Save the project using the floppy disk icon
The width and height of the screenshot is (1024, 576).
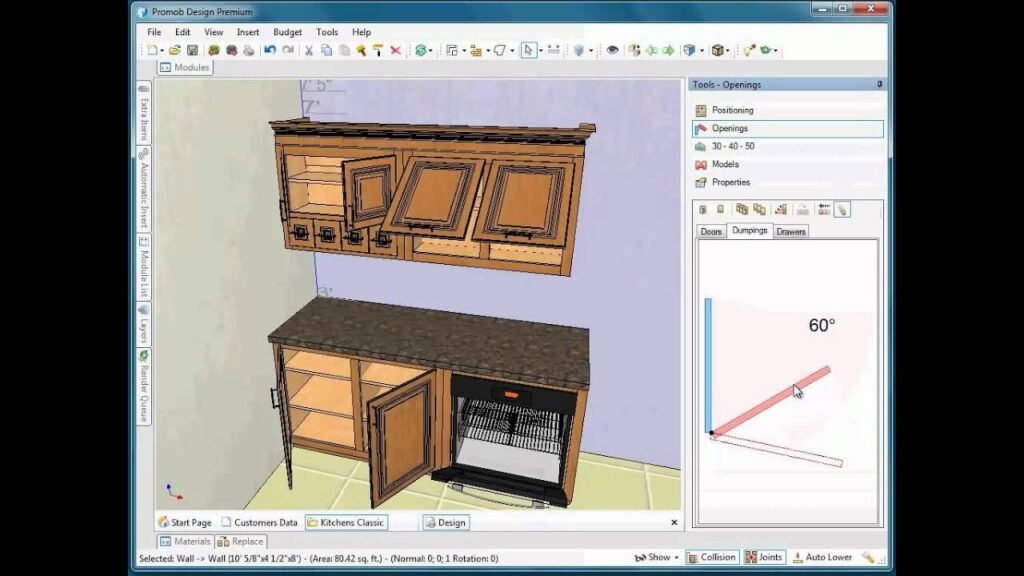[x=192, y=50]
